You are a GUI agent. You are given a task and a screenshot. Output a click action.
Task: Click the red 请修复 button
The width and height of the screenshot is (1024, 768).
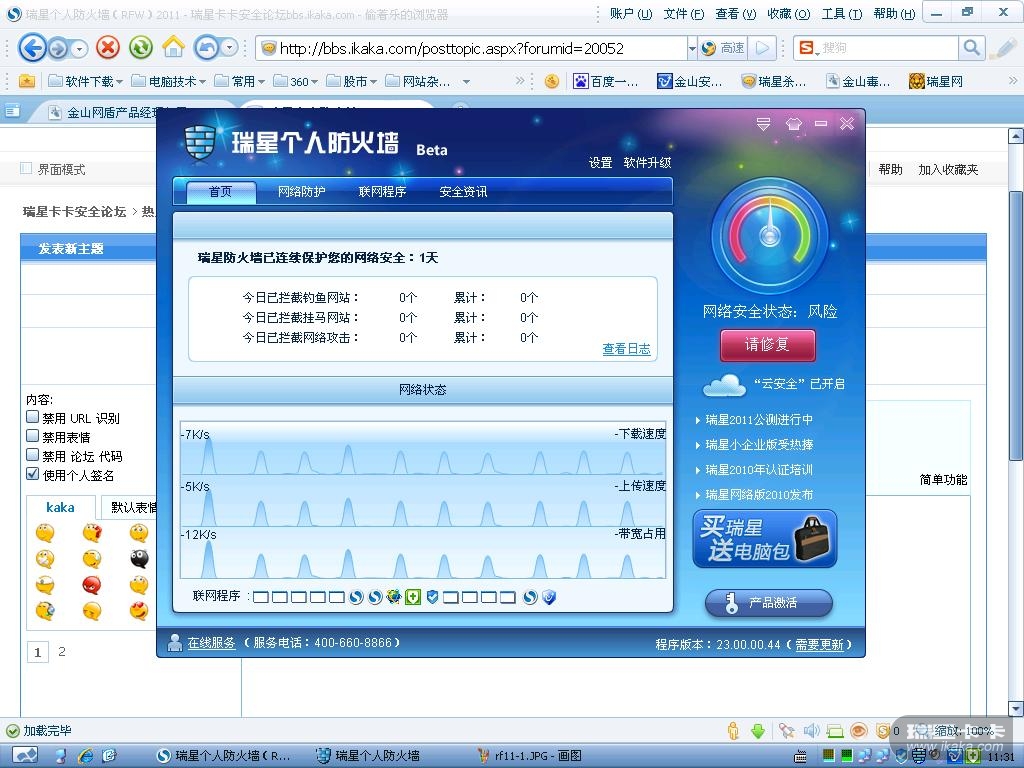[x=767, y=345]
